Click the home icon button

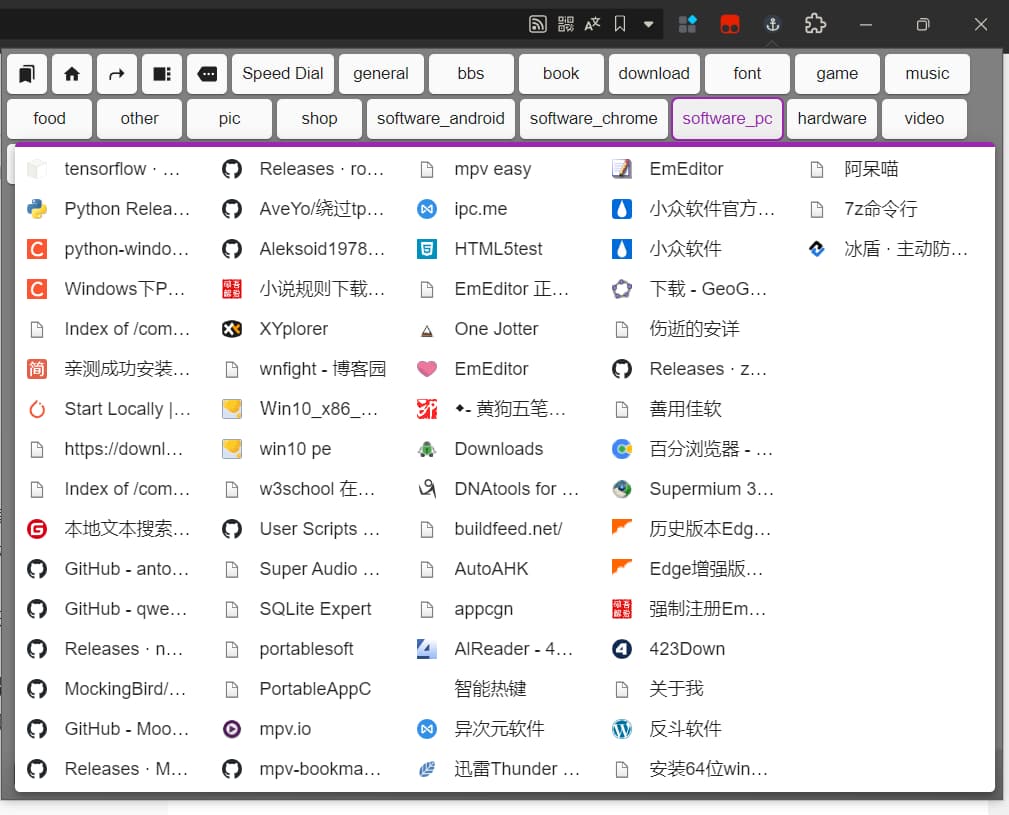[72, 73]
